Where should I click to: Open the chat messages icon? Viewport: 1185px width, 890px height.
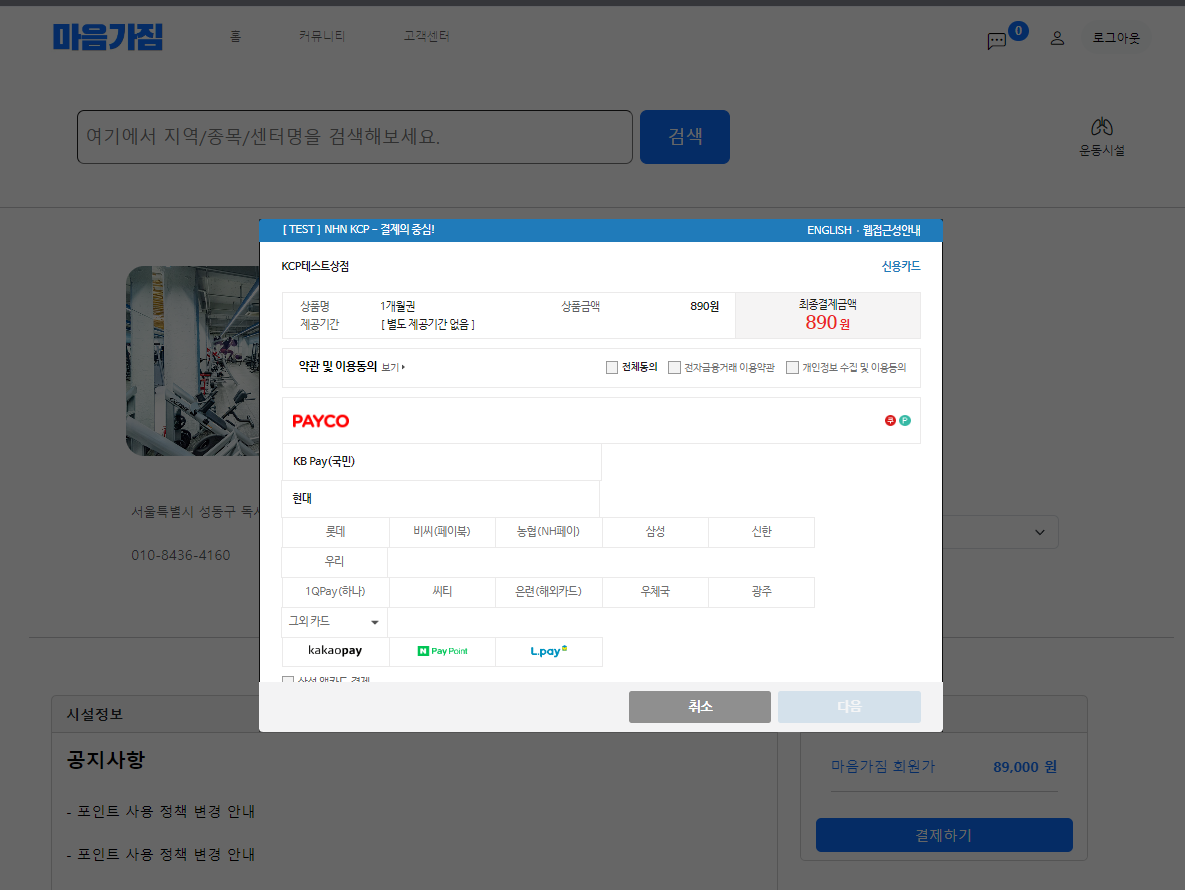pos(996,41)
